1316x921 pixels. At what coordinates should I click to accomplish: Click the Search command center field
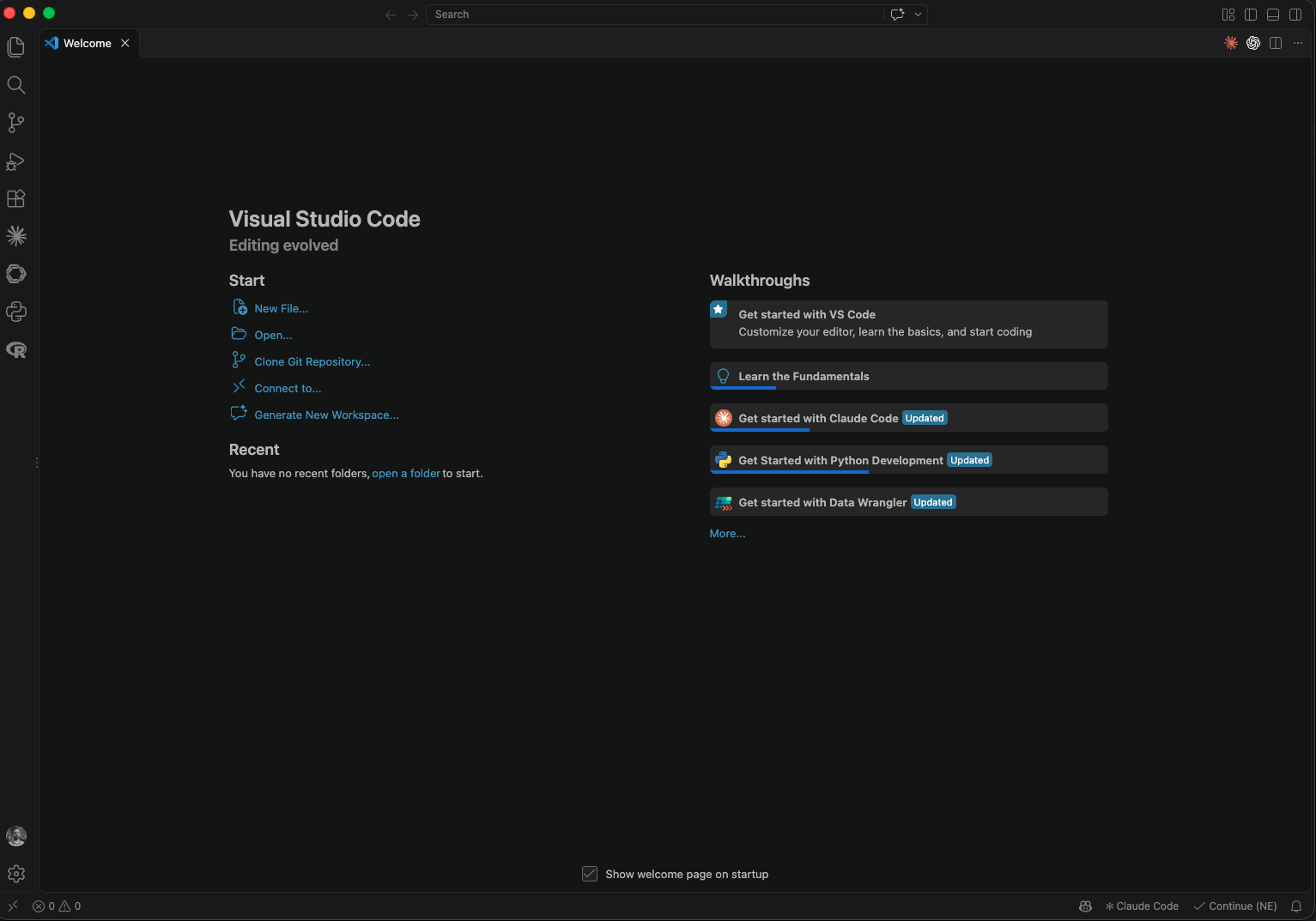pos(655,15)
